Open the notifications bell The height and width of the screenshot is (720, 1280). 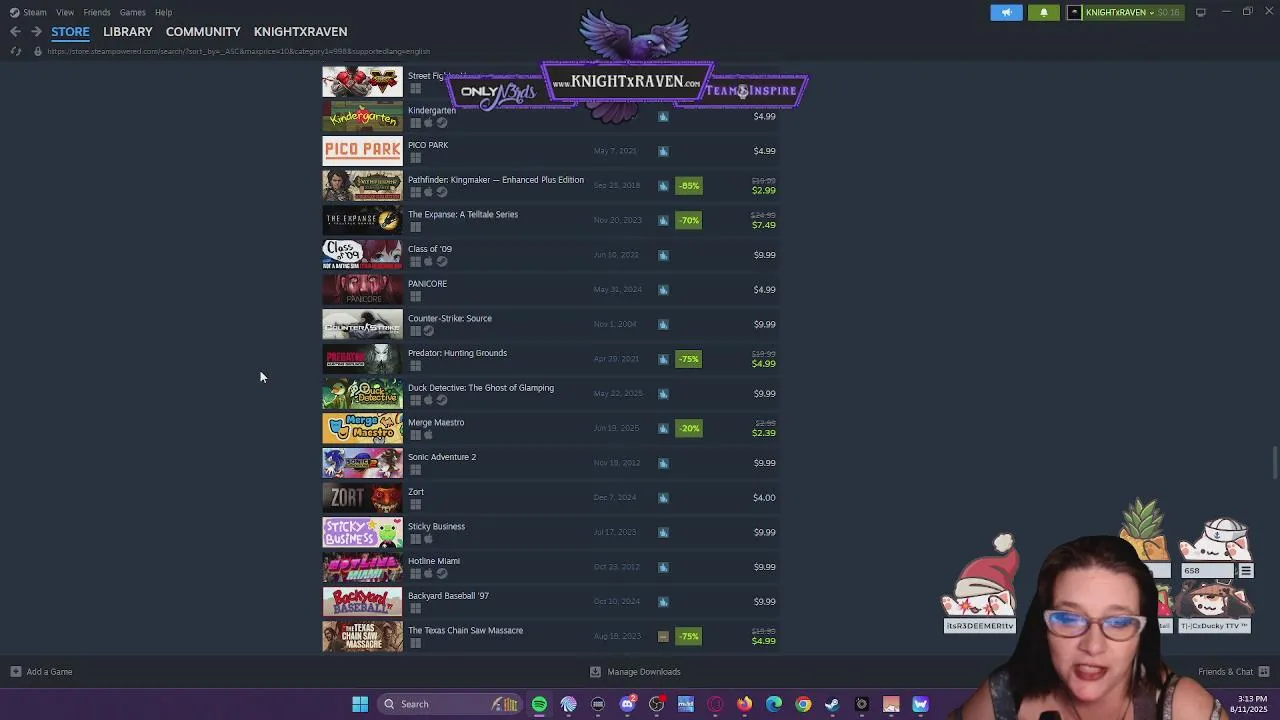(1044, 12)
